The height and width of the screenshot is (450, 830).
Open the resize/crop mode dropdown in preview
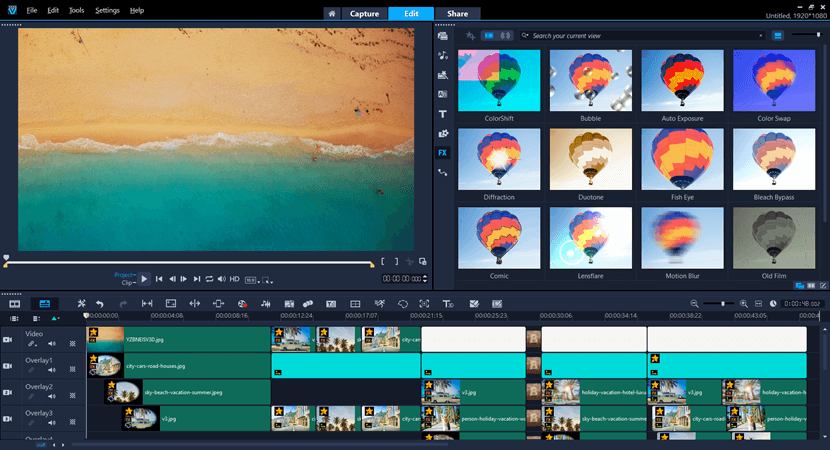(x=268, y=280)
